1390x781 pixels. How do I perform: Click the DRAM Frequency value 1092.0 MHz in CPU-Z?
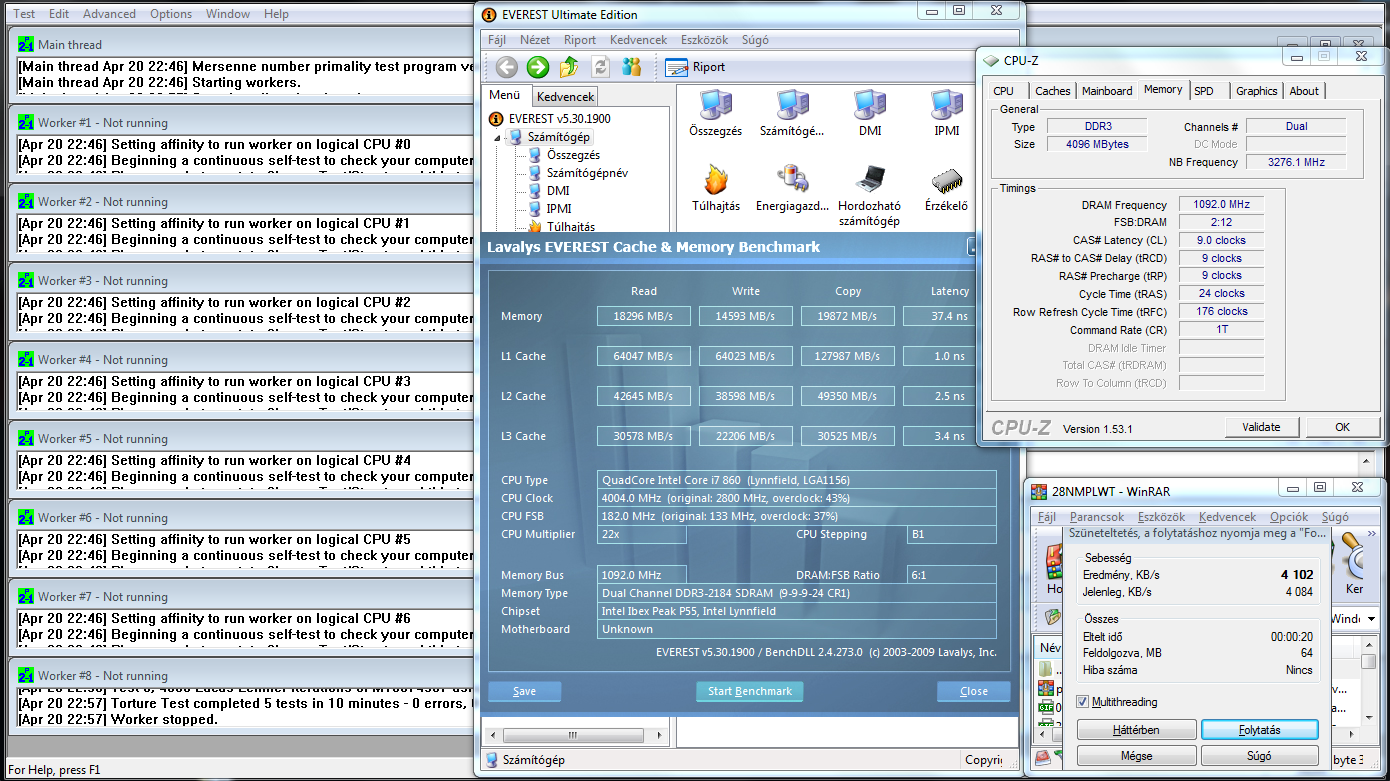(x=1221, y=204)
